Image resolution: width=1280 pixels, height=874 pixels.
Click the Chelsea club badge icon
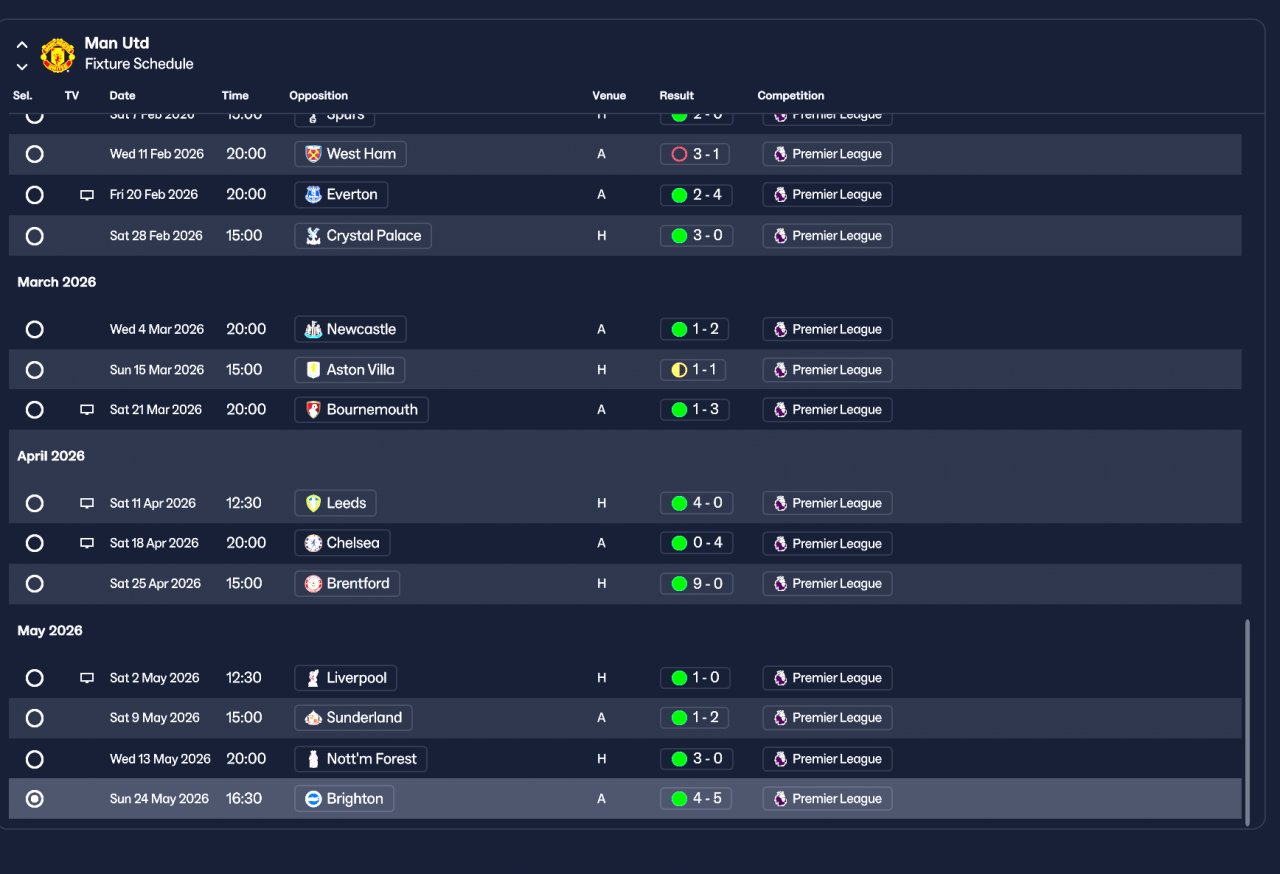tap(313, 544)
